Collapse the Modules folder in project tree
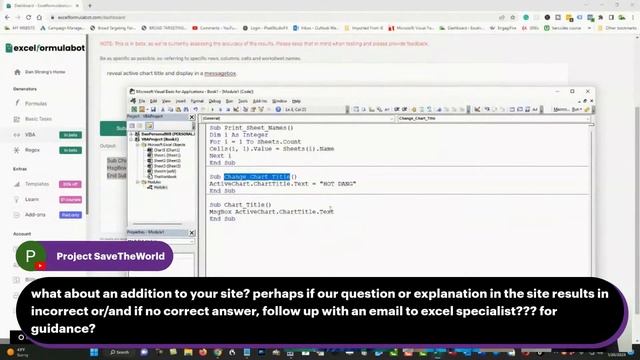 pos(138,182)
